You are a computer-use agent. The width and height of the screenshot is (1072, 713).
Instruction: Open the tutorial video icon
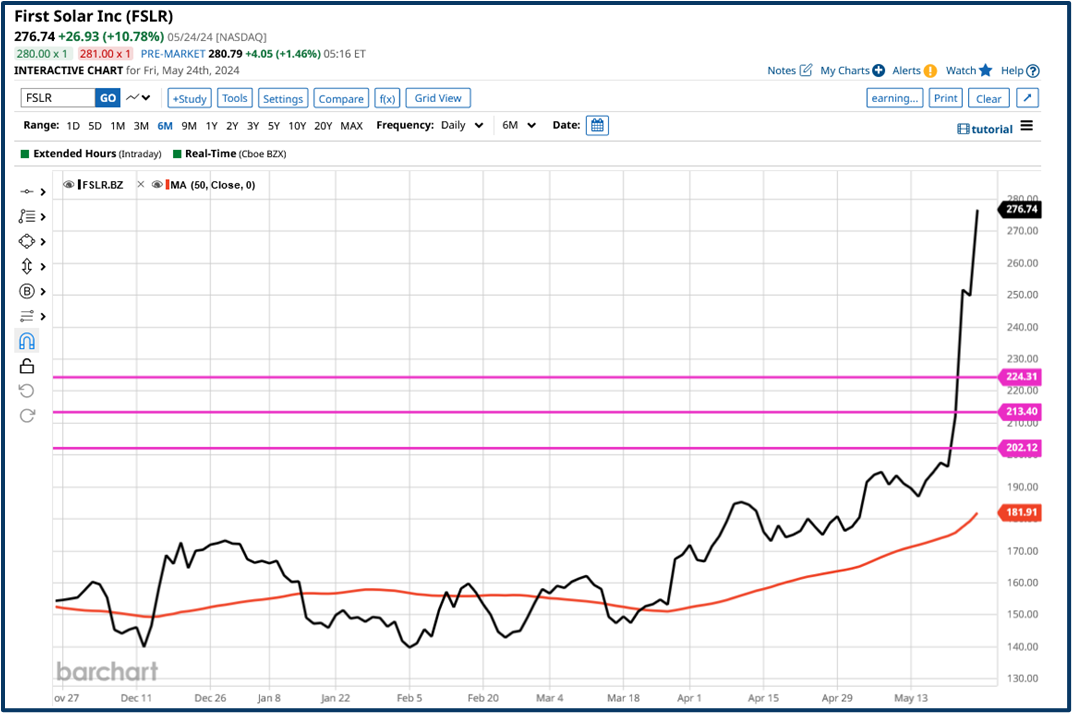click(x=962, y=128)
